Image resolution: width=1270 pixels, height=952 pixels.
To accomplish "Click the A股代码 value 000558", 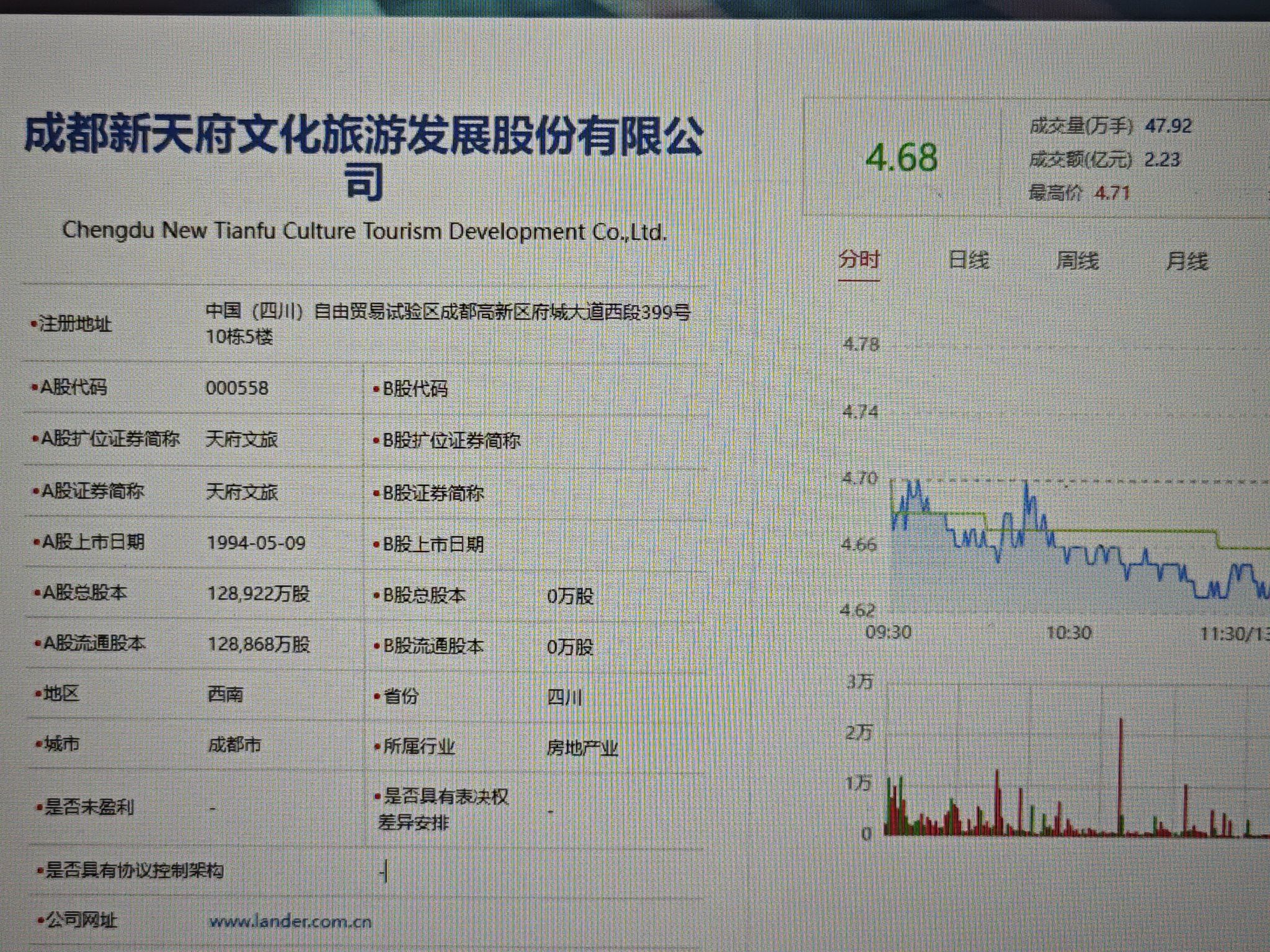I will point(237,388).
